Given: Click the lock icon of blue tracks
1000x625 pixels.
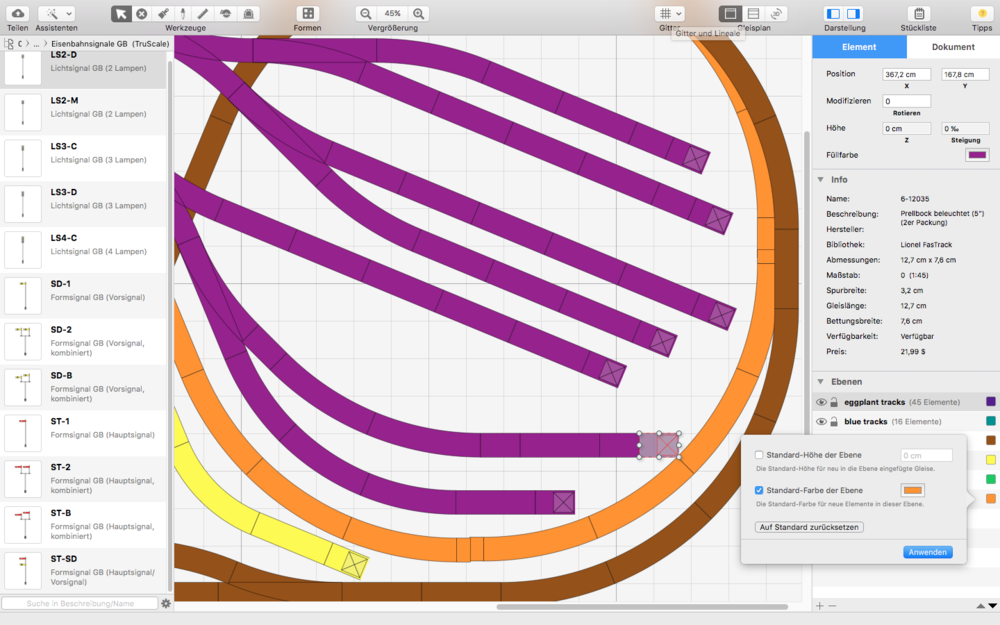Looking at the screenshot, I should [834, 422].
